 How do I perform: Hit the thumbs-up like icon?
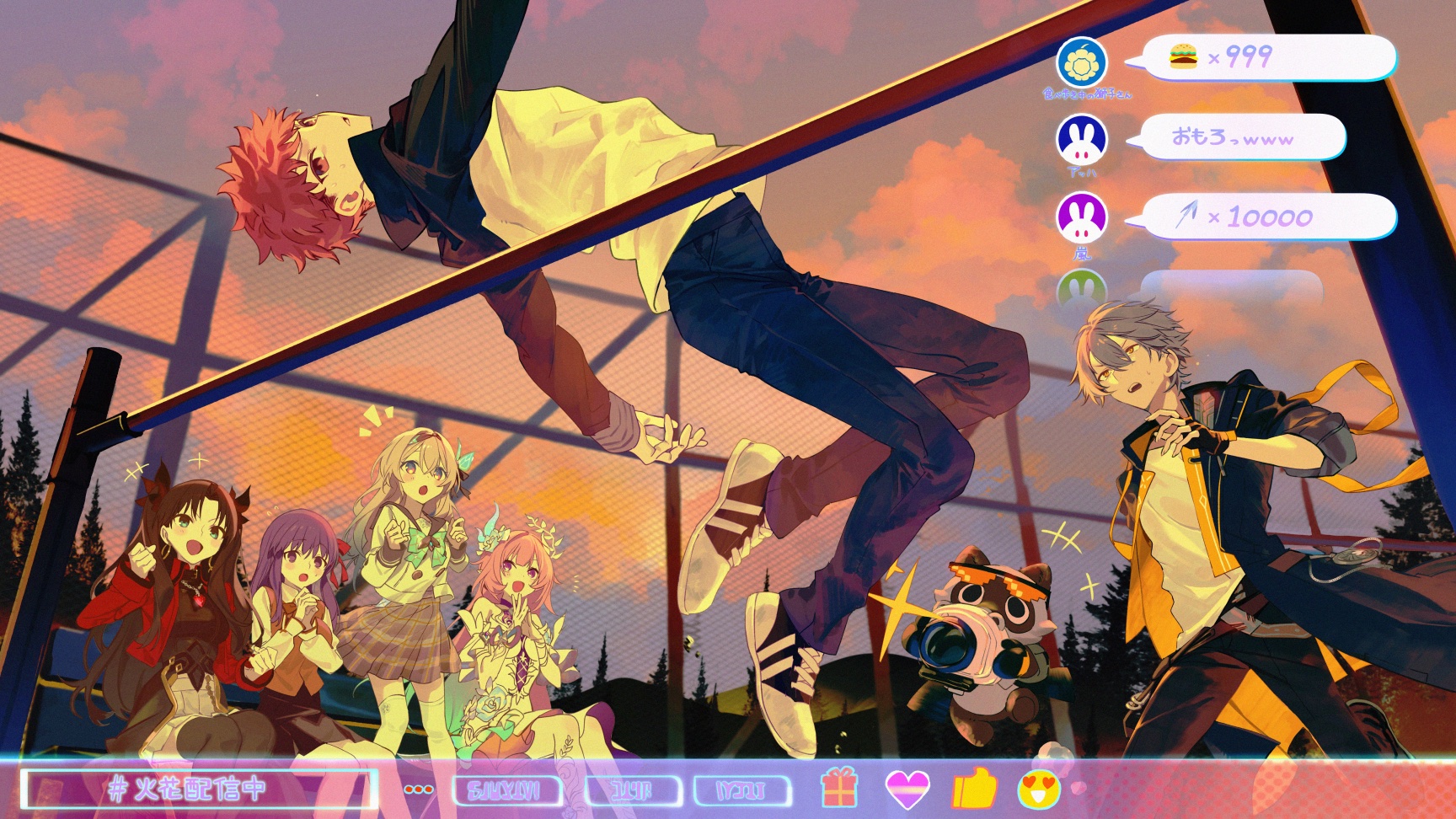[x=974, y=789]
